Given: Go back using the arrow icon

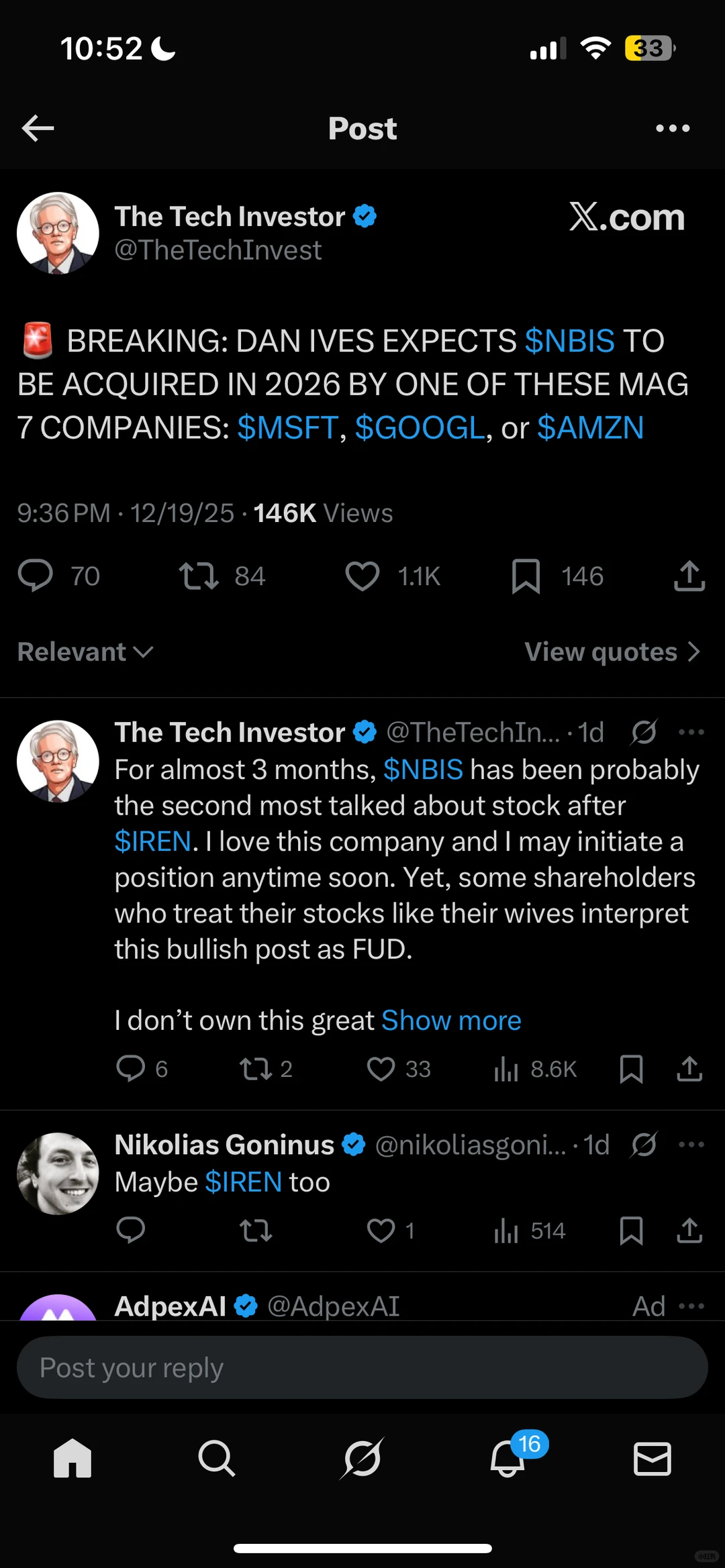Looking at the screenshot, I should coord(38,128).
